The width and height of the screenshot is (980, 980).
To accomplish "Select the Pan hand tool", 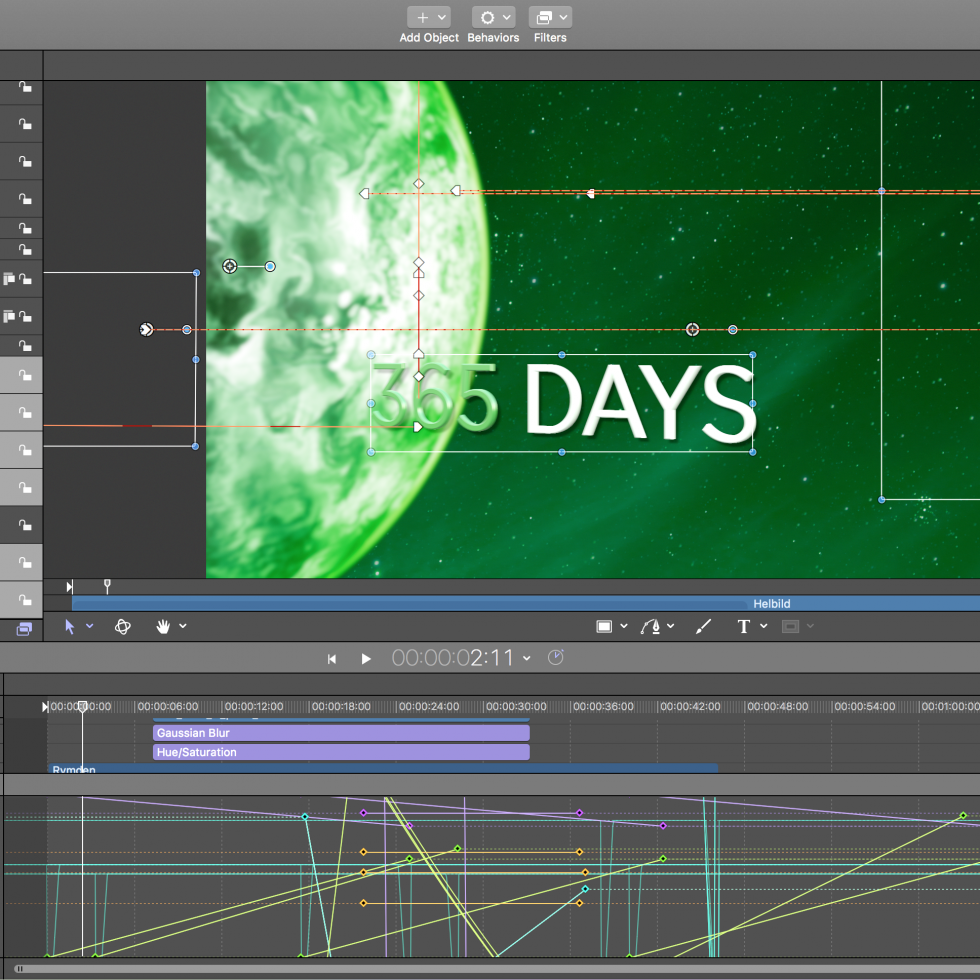I will point(163,626).
